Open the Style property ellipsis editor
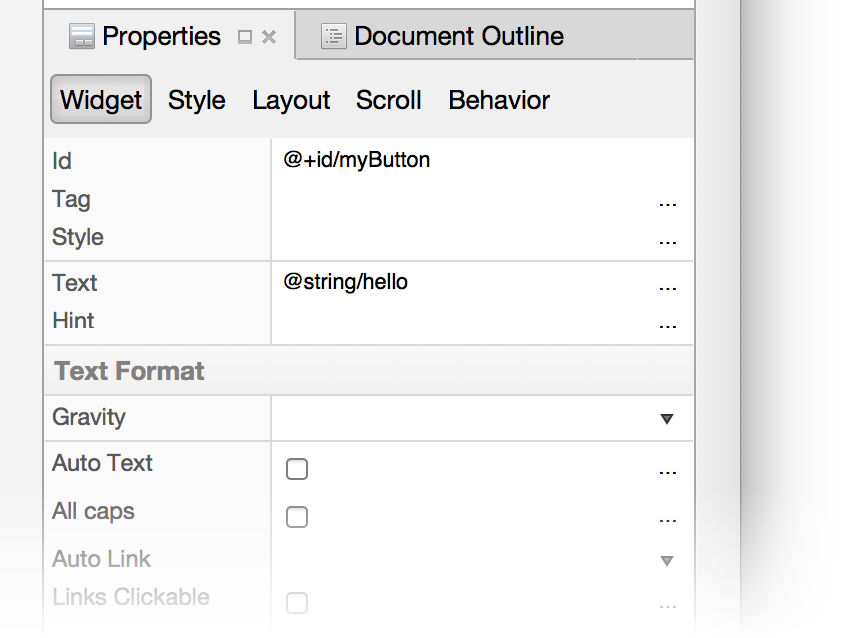The height and width of the screenshot is (638, 852). click(668, 240)
